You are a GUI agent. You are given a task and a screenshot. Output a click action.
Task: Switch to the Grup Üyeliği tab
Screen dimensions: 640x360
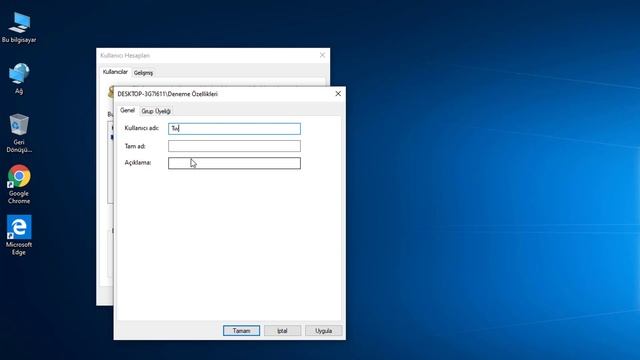click(x=156, y=111)
